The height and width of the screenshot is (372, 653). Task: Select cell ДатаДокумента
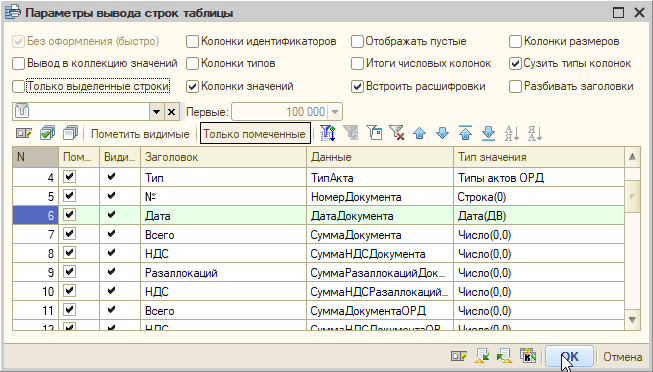380,216
